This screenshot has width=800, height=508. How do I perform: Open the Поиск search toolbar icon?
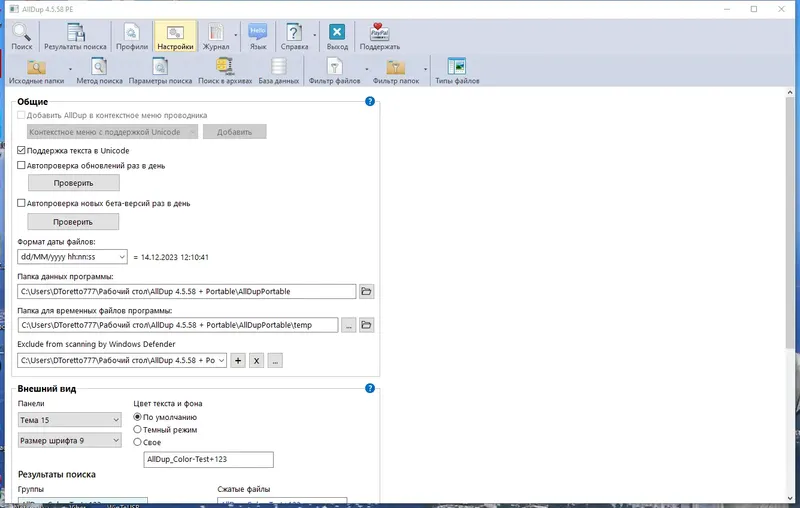(21, 36)
